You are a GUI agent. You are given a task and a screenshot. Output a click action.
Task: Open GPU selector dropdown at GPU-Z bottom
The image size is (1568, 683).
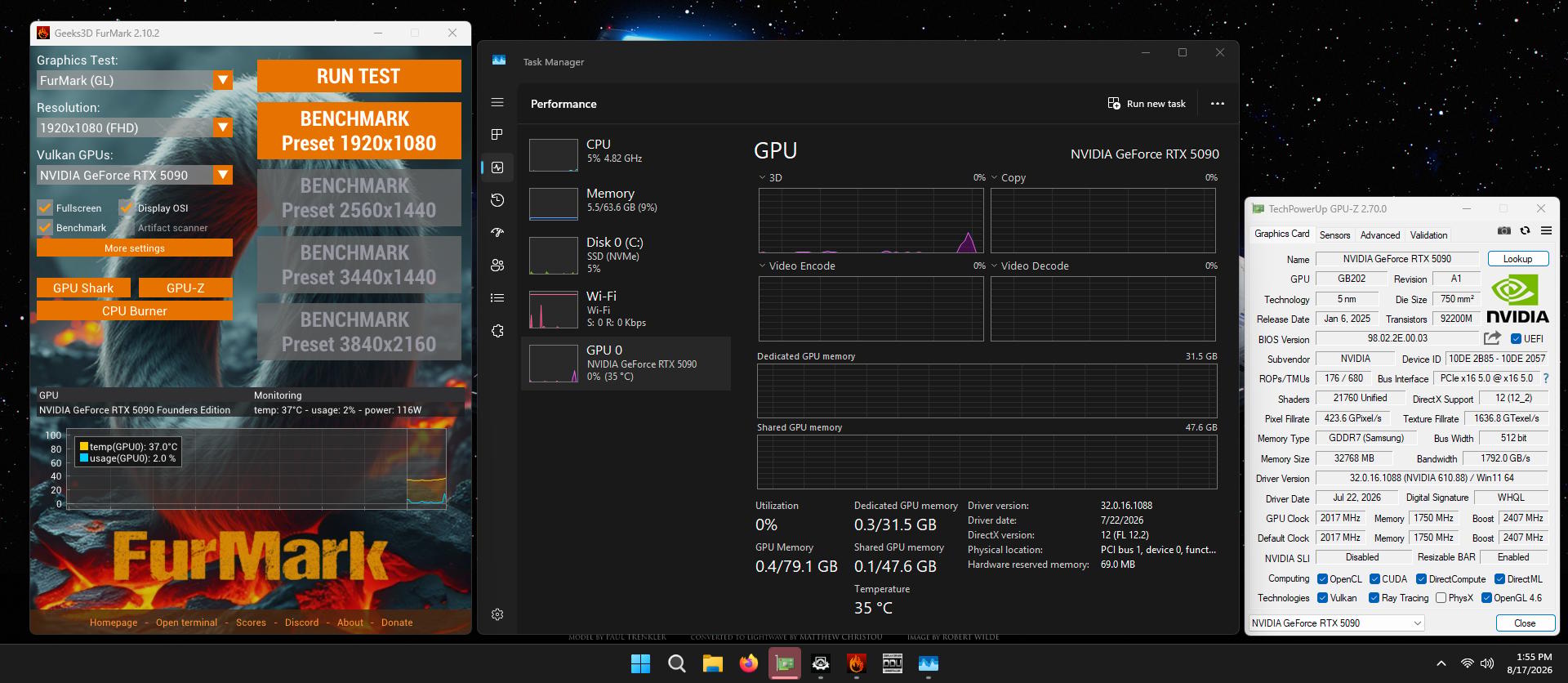coord(1336,623)
